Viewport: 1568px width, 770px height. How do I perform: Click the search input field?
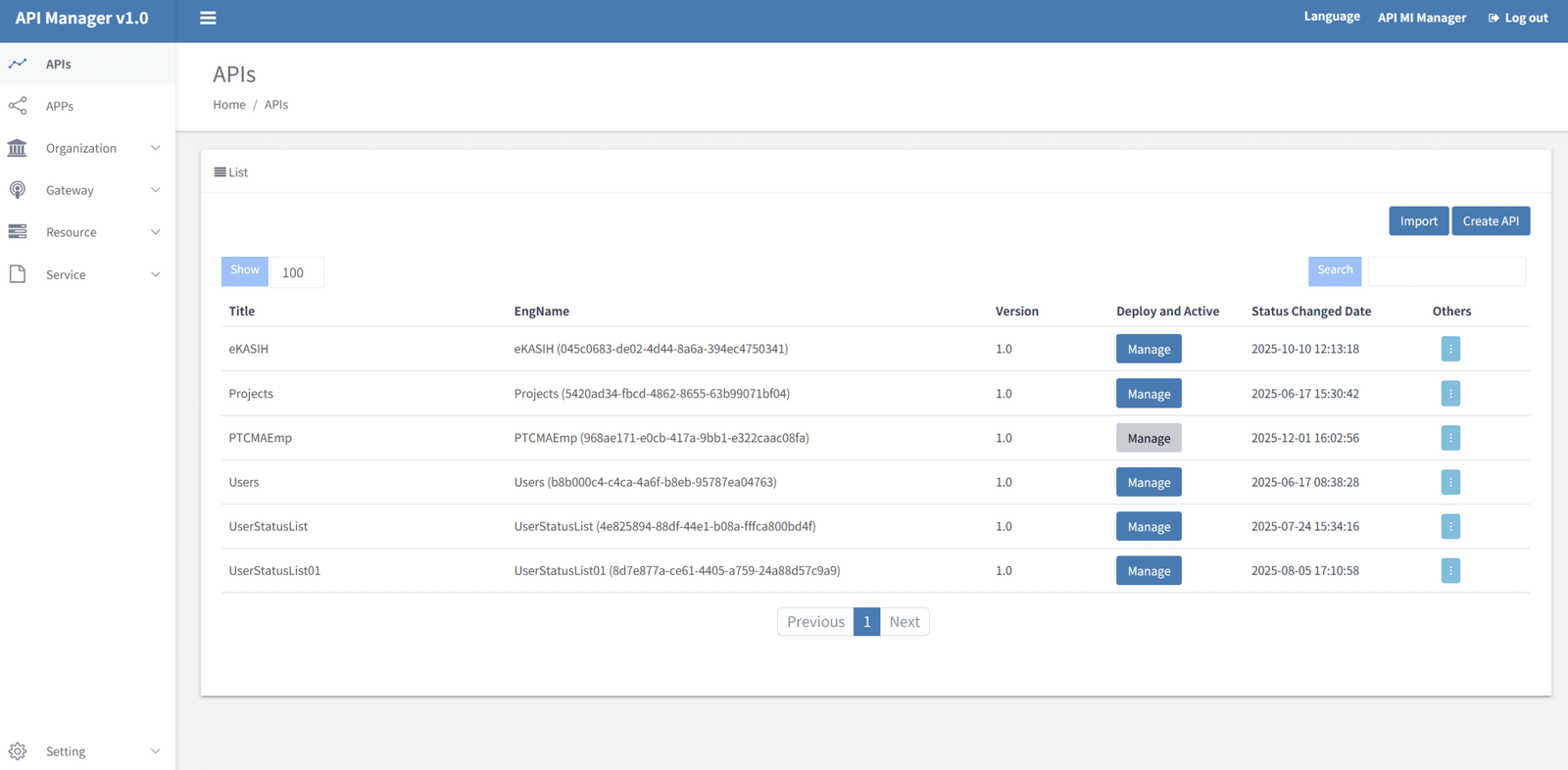click(x=1446, y=271)
